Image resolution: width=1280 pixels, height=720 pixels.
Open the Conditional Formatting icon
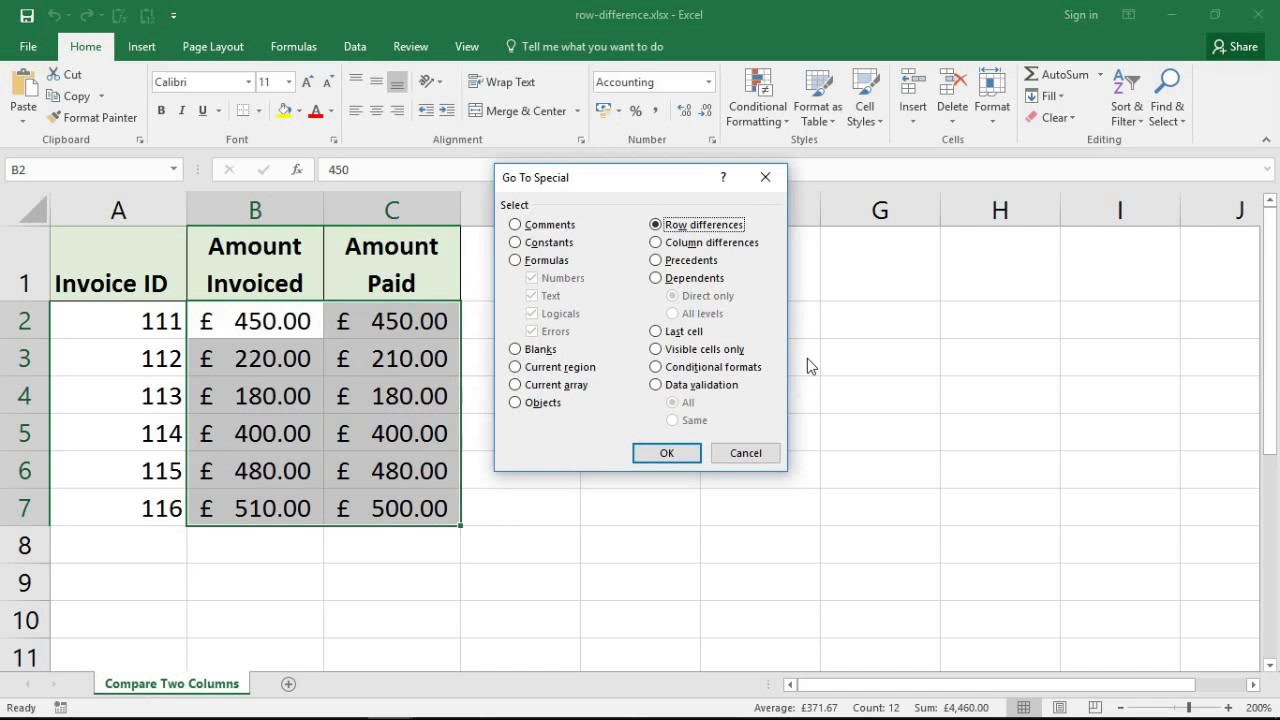point(758,84)
